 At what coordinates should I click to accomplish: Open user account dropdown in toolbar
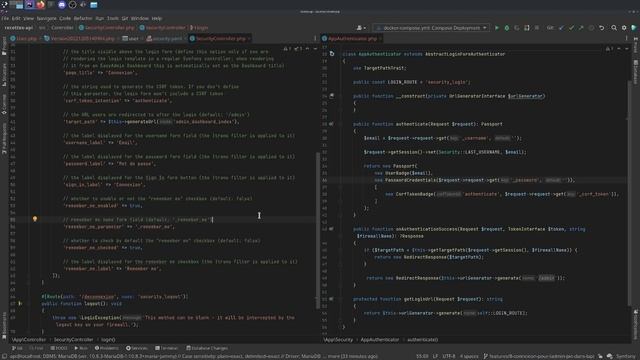click(x=361, y=28)
